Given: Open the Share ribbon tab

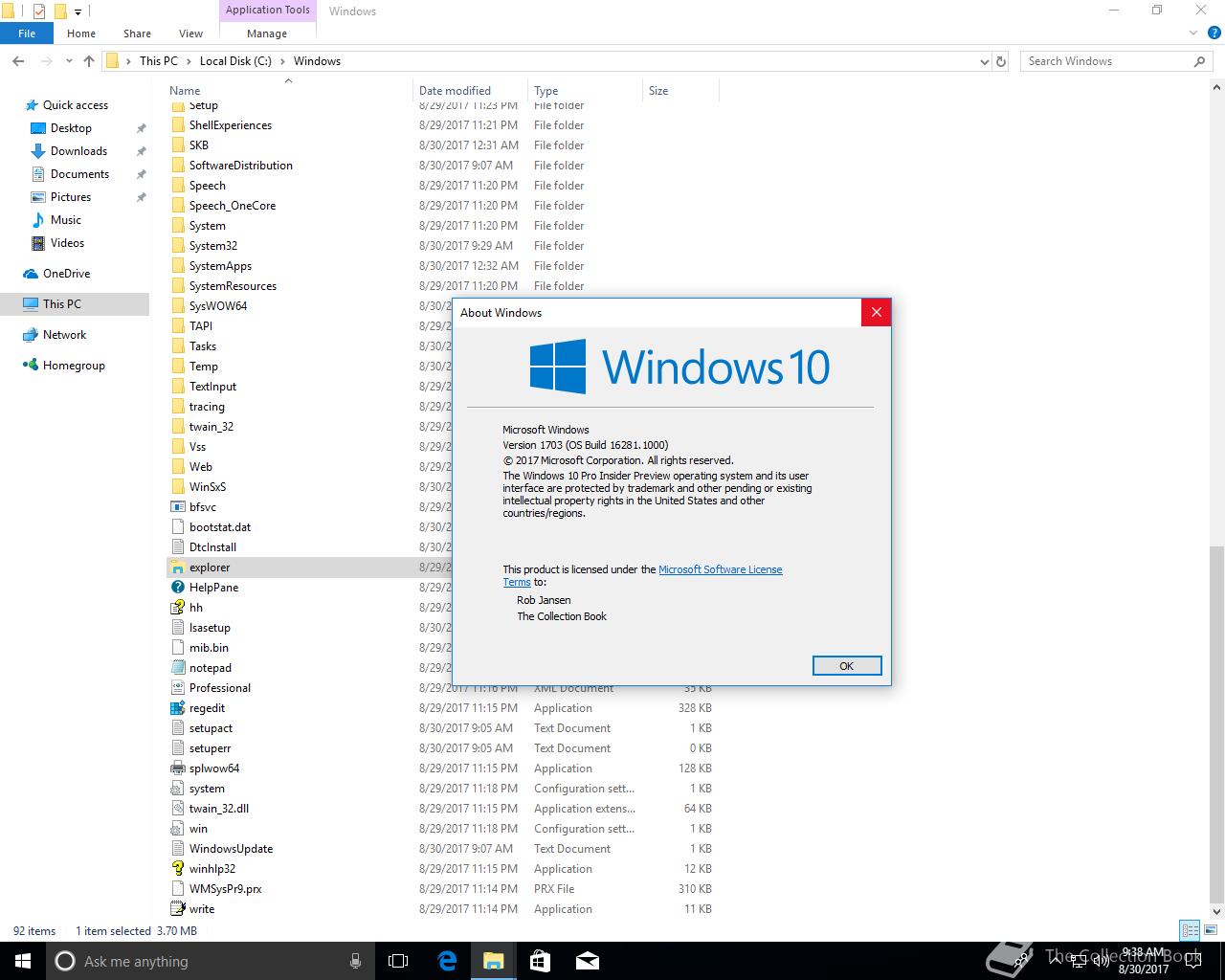Looking at the screenshot, I should pyautogui.click(x=137, y=33).
